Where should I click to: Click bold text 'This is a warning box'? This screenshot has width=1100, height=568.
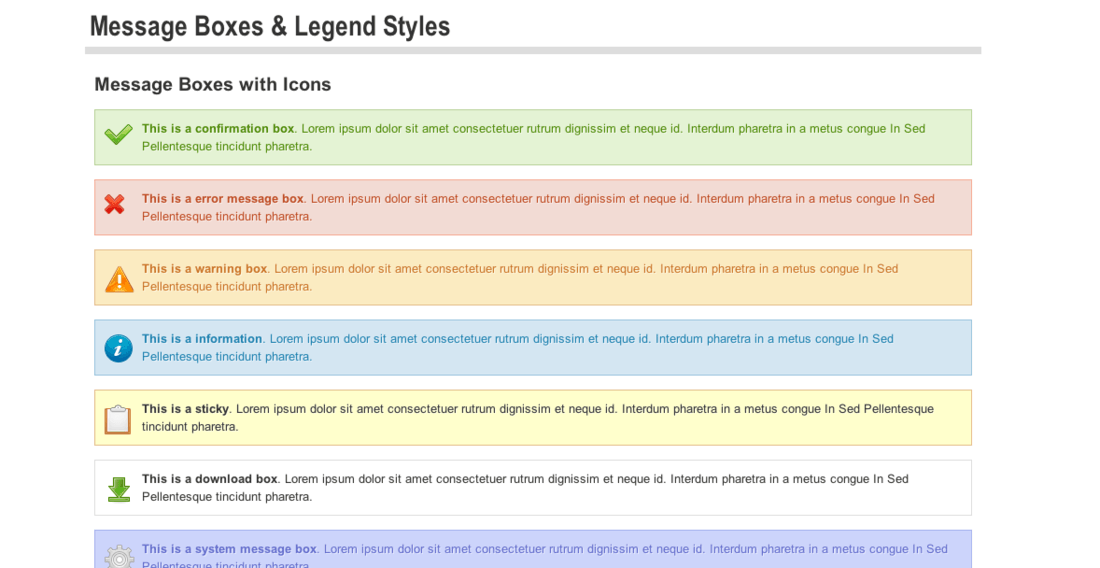coord(204,269)
